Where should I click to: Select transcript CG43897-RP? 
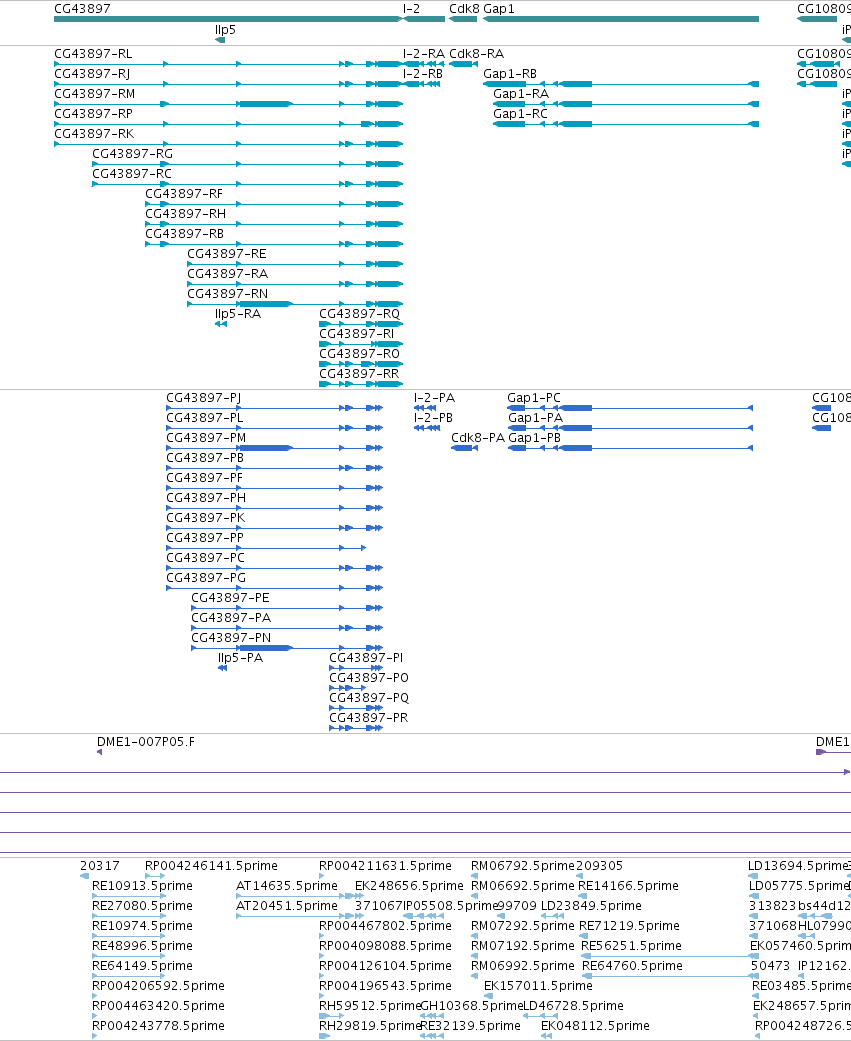[228, 124]
